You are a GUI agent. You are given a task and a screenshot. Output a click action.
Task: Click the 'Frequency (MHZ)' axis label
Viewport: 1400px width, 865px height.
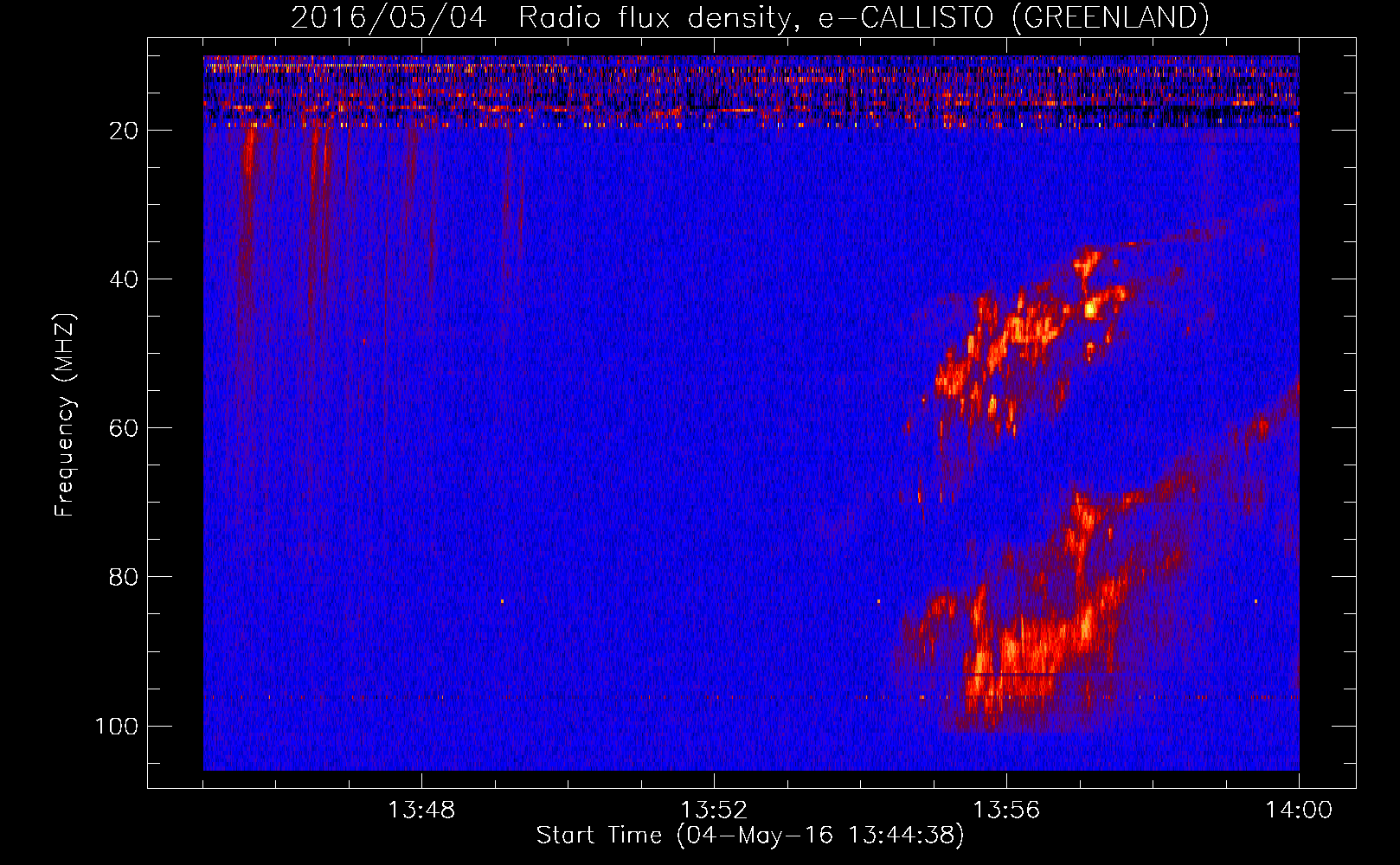click(x=65, y=414)
